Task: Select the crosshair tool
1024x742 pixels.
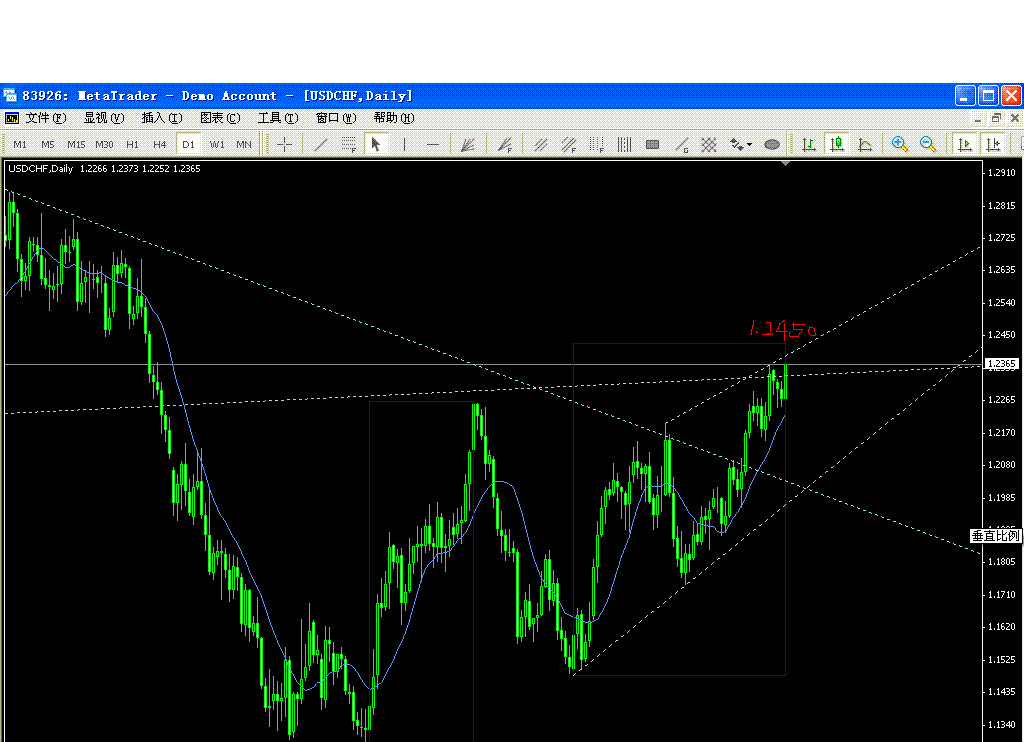Action: (283, 144)
